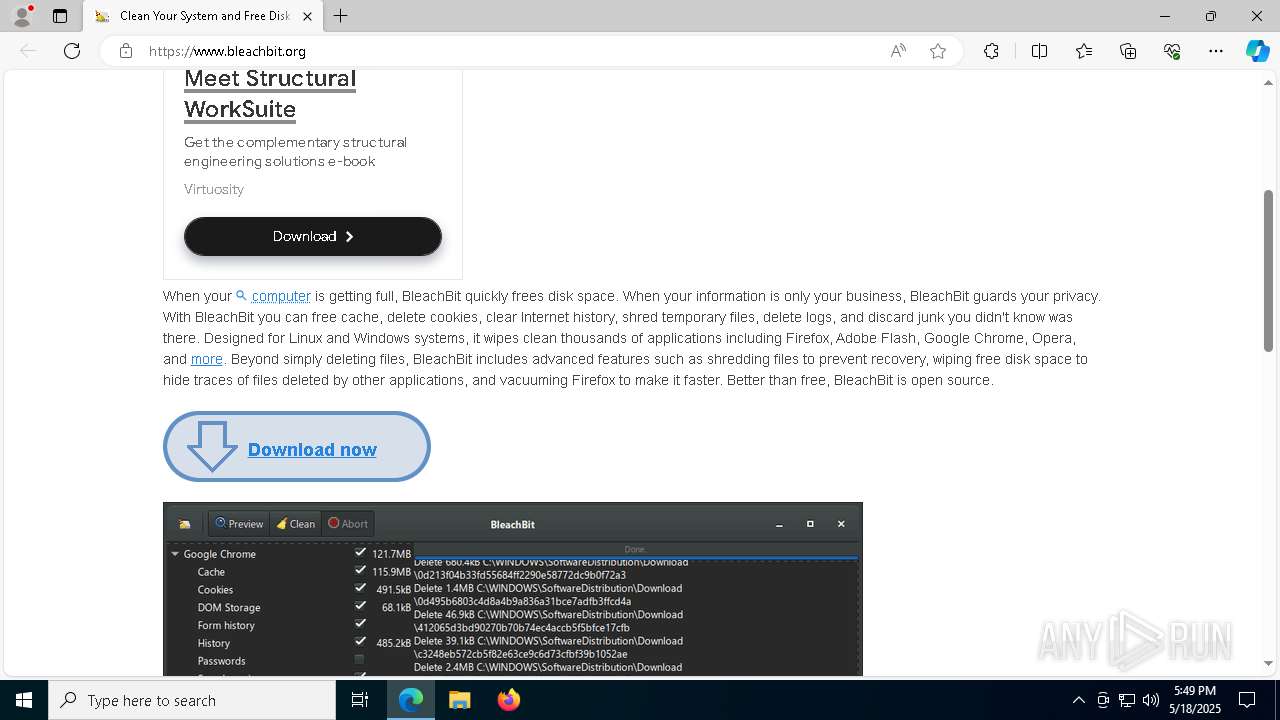Screen dimensions: 1280x720
Task: Open the volume speaker tray icon
Action: tap(1150, 700)
